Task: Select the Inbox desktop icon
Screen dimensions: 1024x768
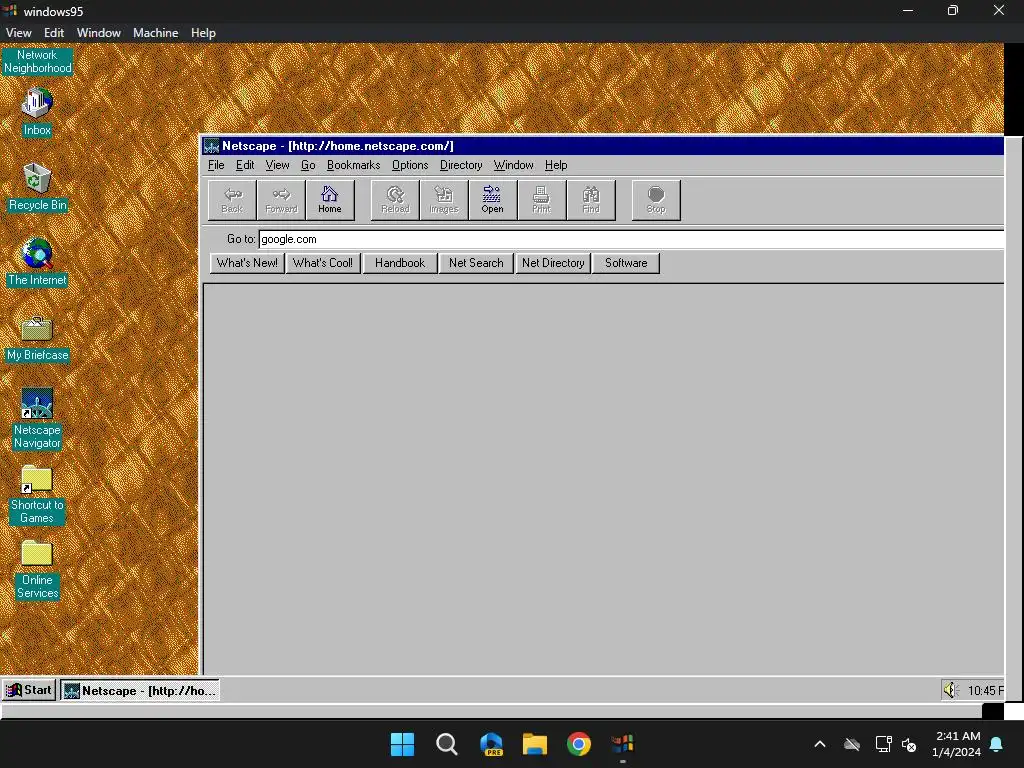Action: [37, 112]
